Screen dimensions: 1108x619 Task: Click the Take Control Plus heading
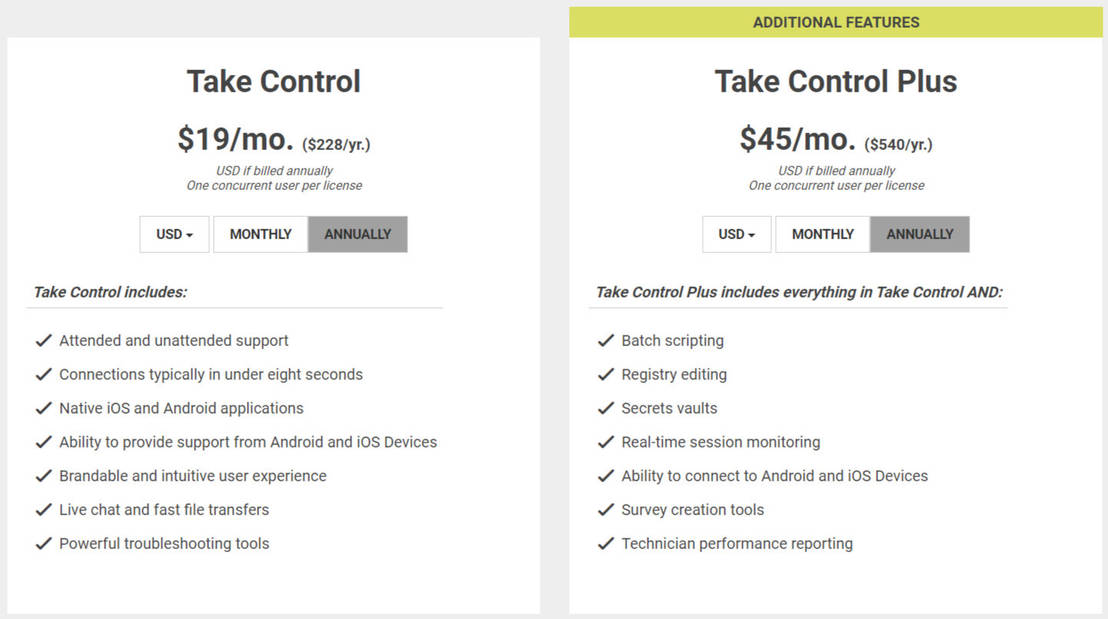(x=836, y=82)
